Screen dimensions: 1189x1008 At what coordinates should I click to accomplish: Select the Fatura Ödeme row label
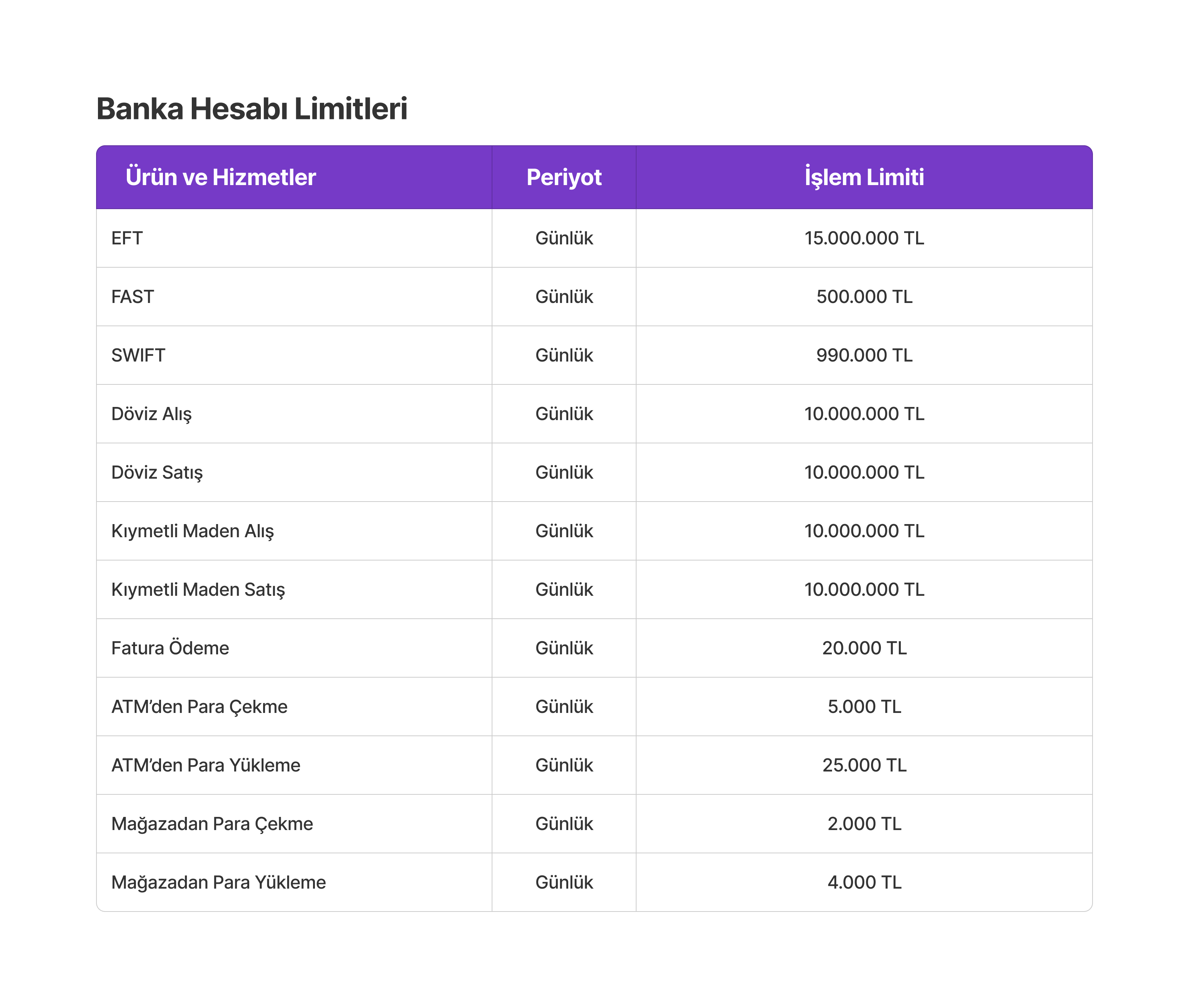click(x=170, y=648)
